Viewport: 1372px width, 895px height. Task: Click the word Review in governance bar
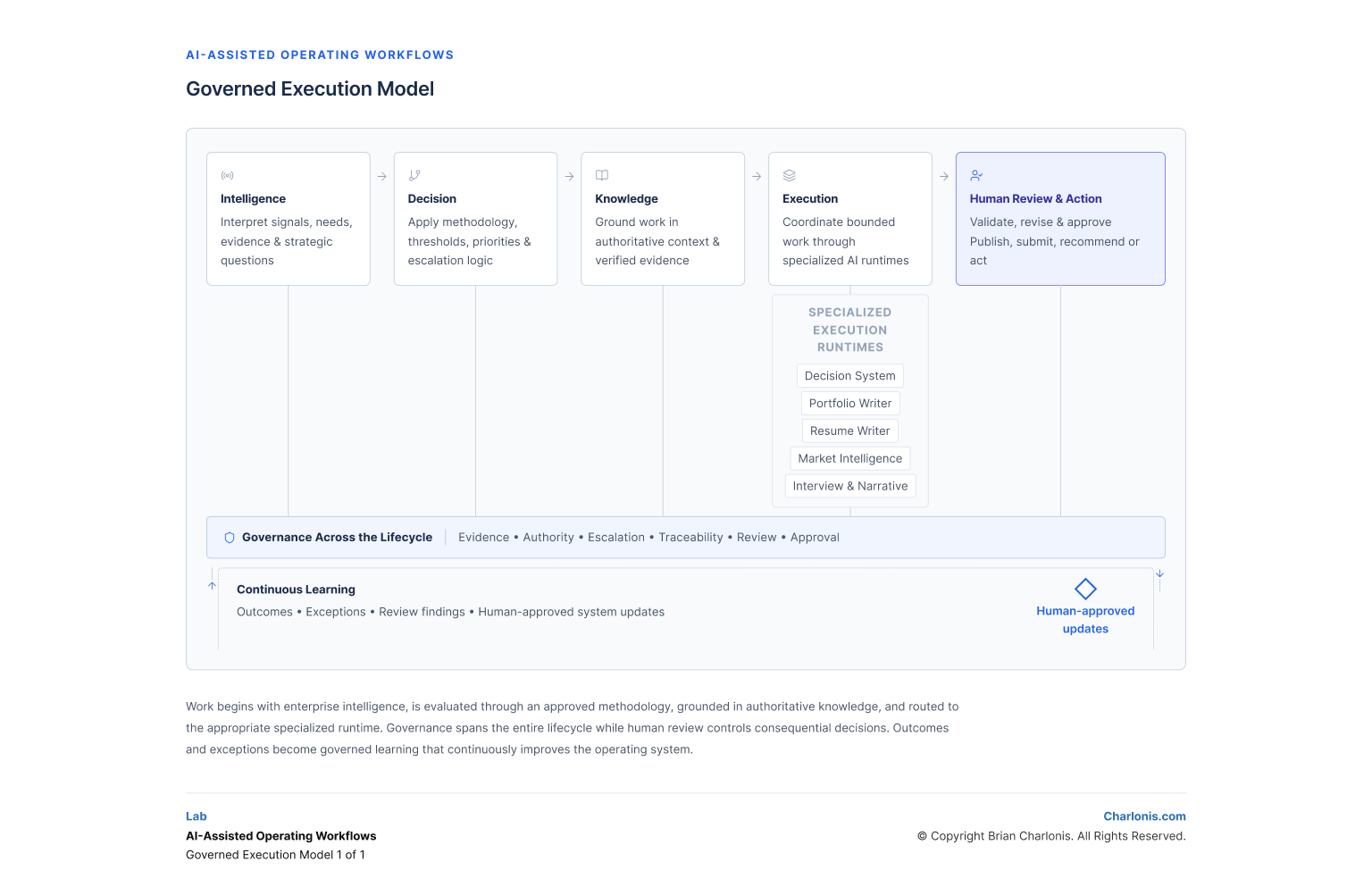pos(757,538)
